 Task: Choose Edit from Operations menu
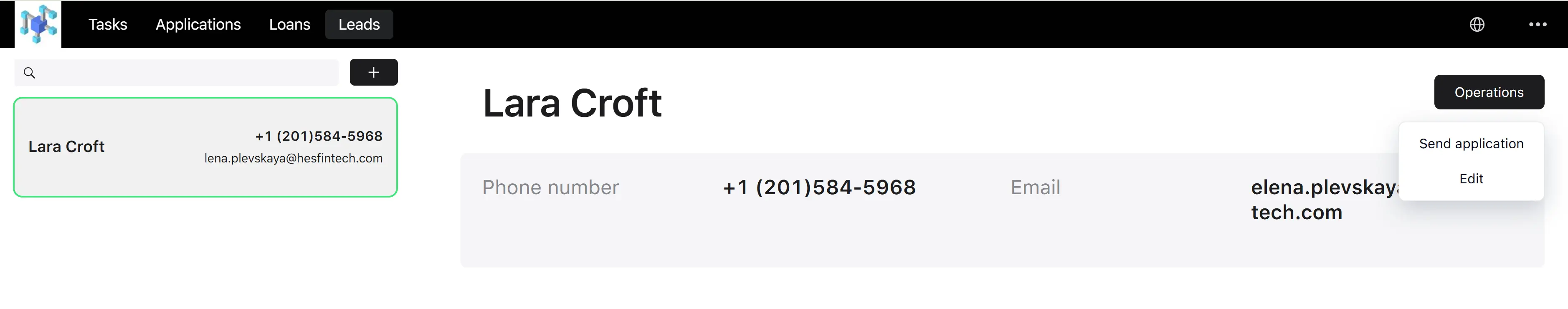pyautogui.click(x=1471, y=179)
